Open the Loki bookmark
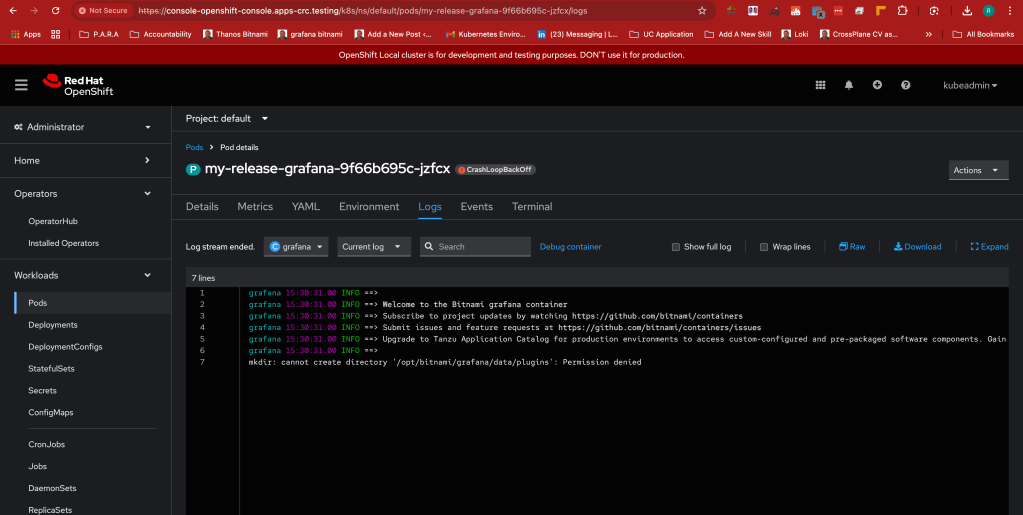Viewport: 1023px width, 515px height. pyautogui.click(x=795, y=34)
